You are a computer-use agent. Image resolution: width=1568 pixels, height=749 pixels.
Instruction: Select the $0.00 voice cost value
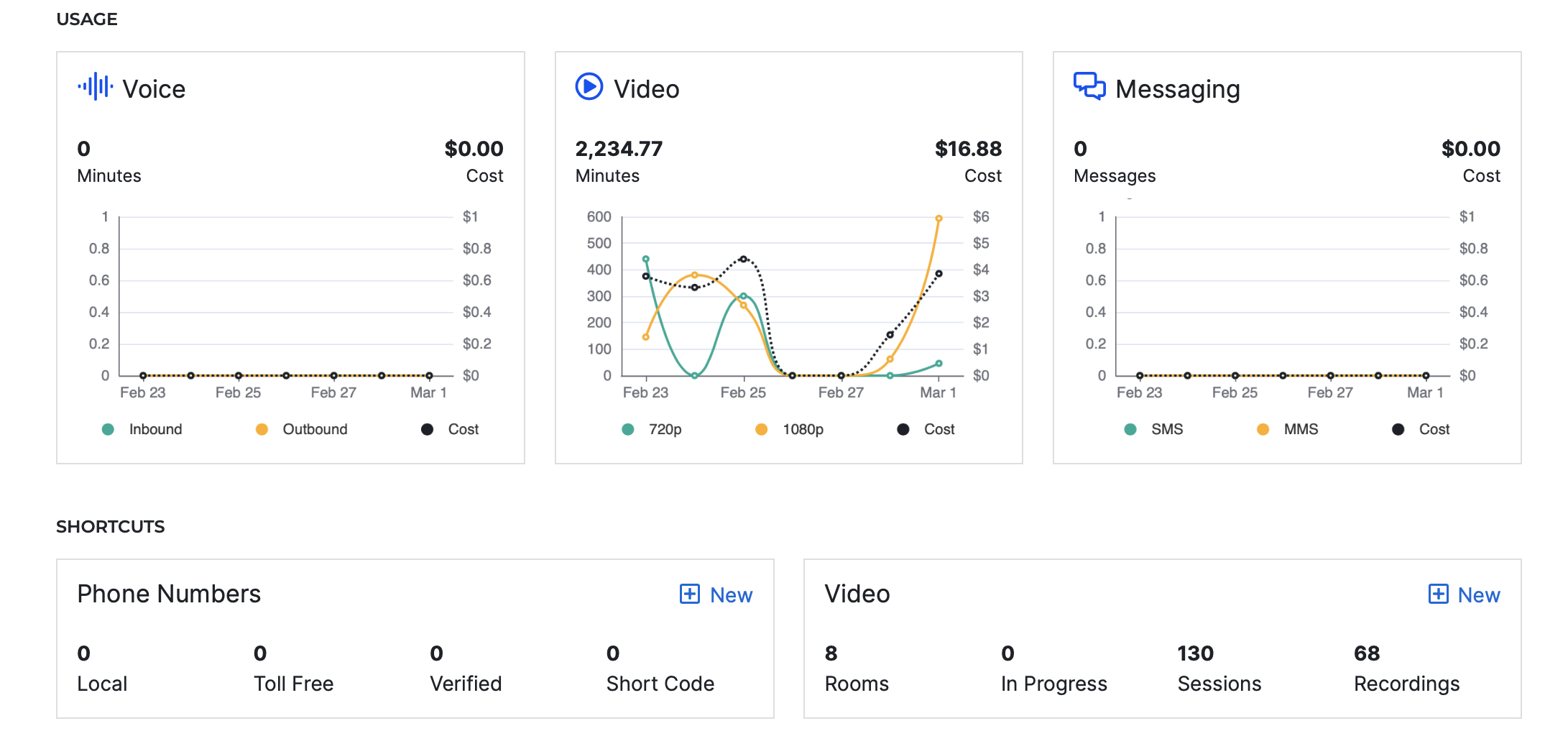tap(474, 149)
